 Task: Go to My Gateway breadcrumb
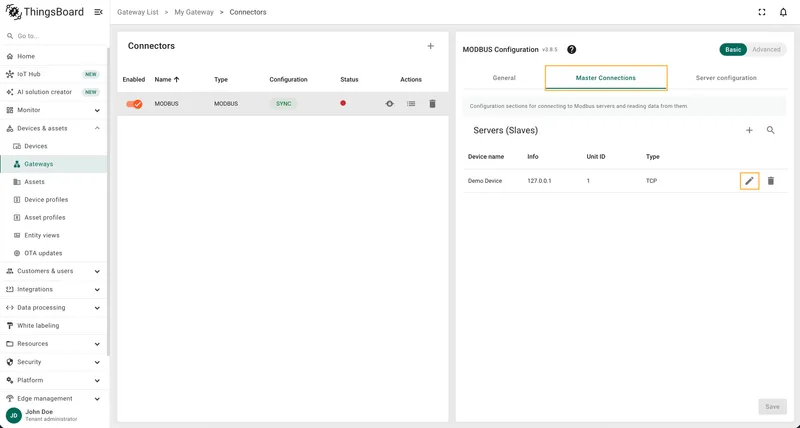coord(194,12)
